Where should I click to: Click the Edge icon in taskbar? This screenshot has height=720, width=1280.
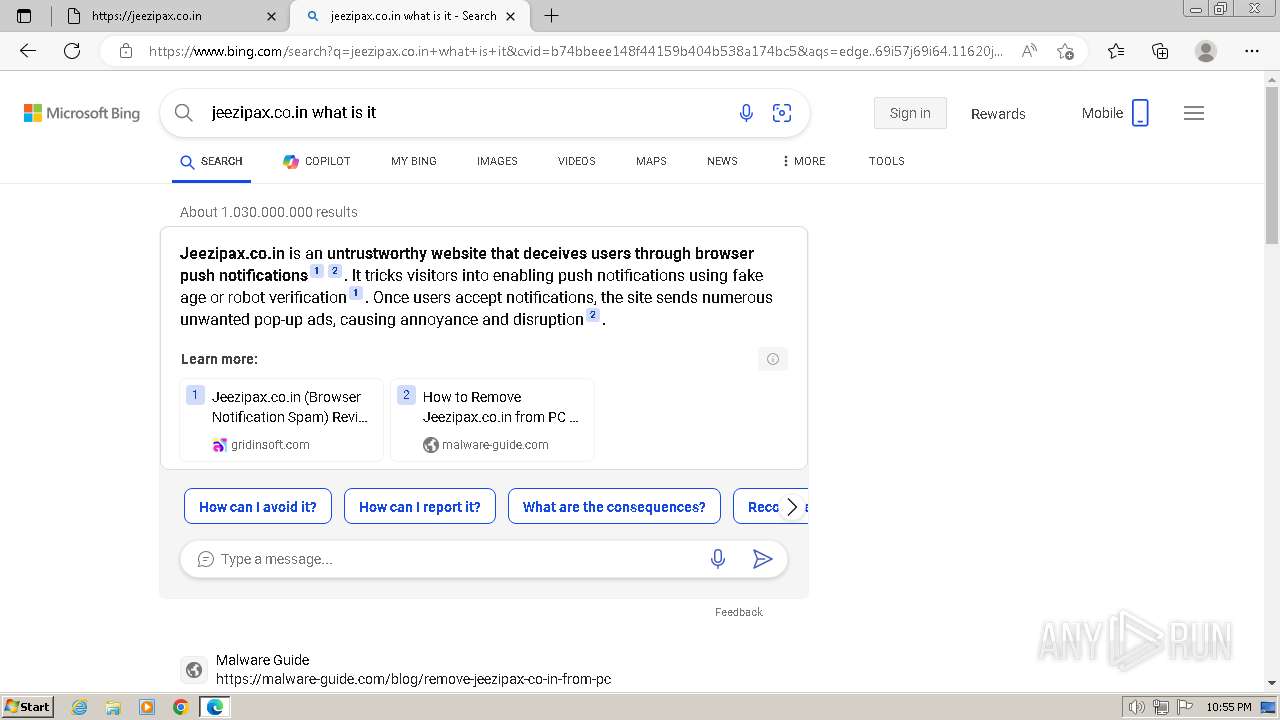[x=215, y=707]
